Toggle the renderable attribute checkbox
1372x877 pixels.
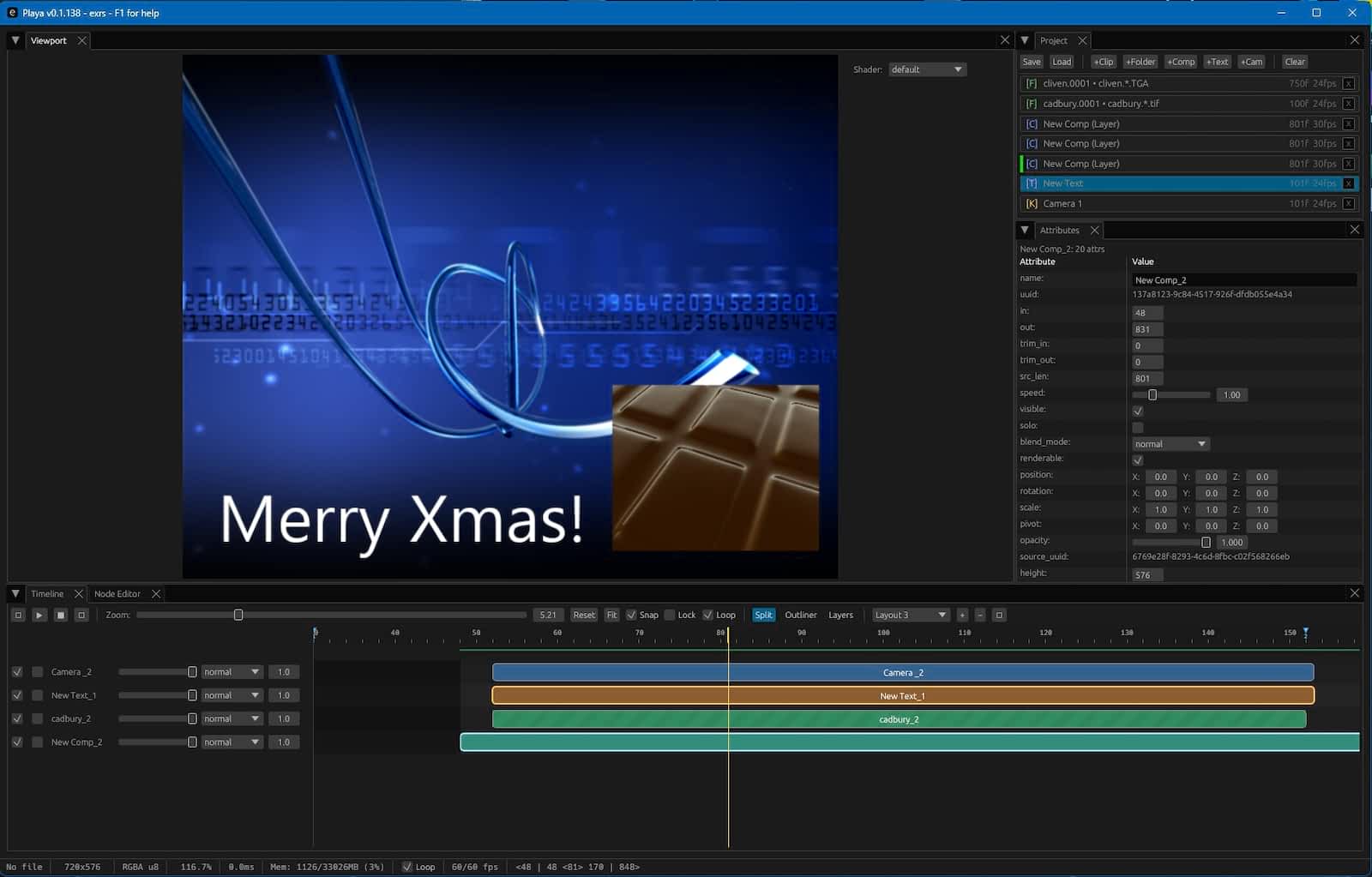coord(1138,460)
